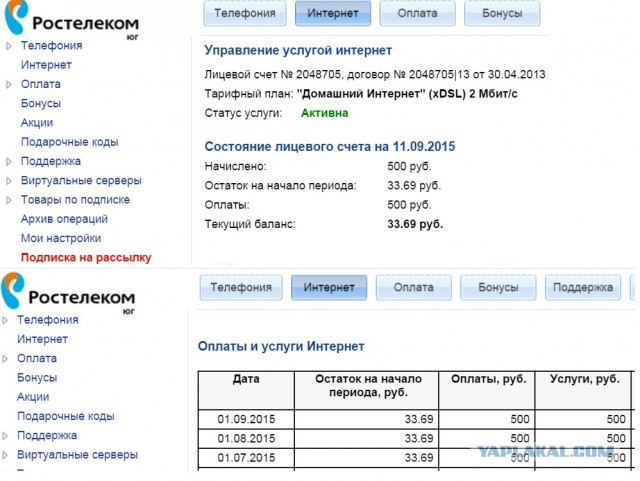Image resolution: width=640 pixels, height=481 pixels.
Task: Open Интернет link in the upper sidebar
Action: tap(46, 65)
